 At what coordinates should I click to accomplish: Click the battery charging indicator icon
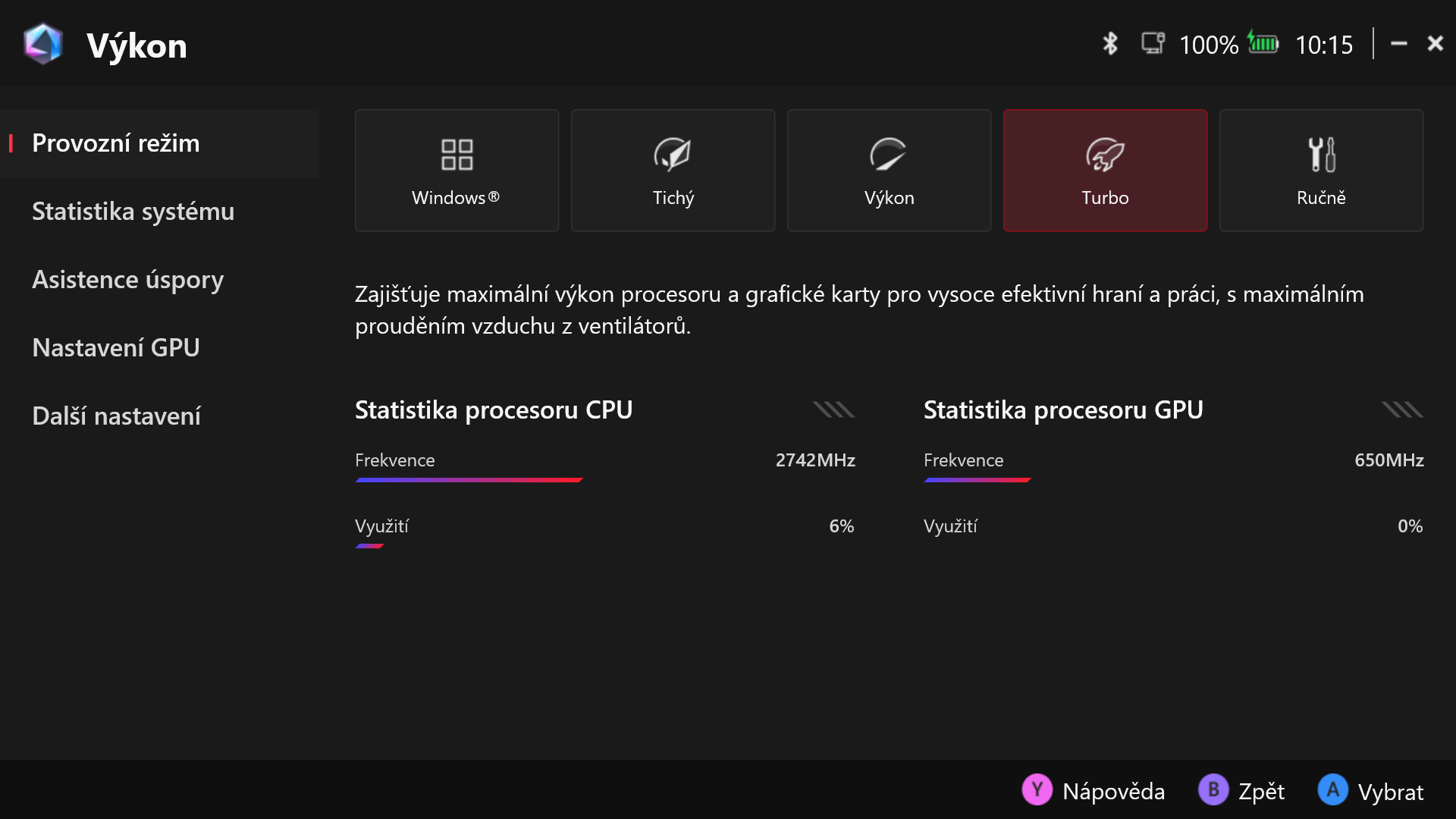click(x=1263, y=43)
